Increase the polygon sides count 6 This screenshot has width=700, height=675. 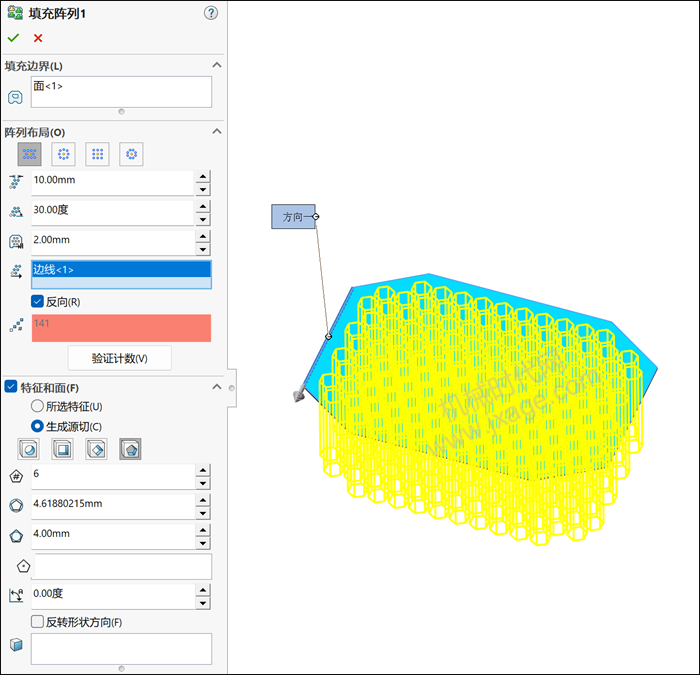[203, 470]
